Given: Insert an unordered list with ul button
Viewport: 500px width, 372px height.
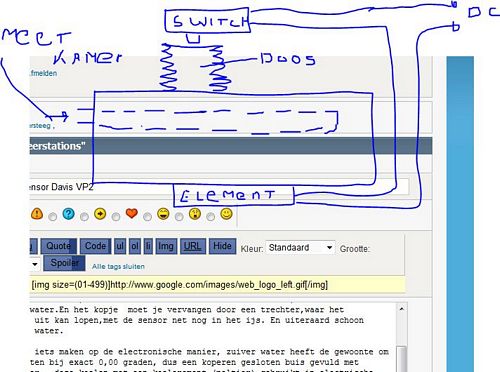Looking at the screenshot, I should pos(120,246).
